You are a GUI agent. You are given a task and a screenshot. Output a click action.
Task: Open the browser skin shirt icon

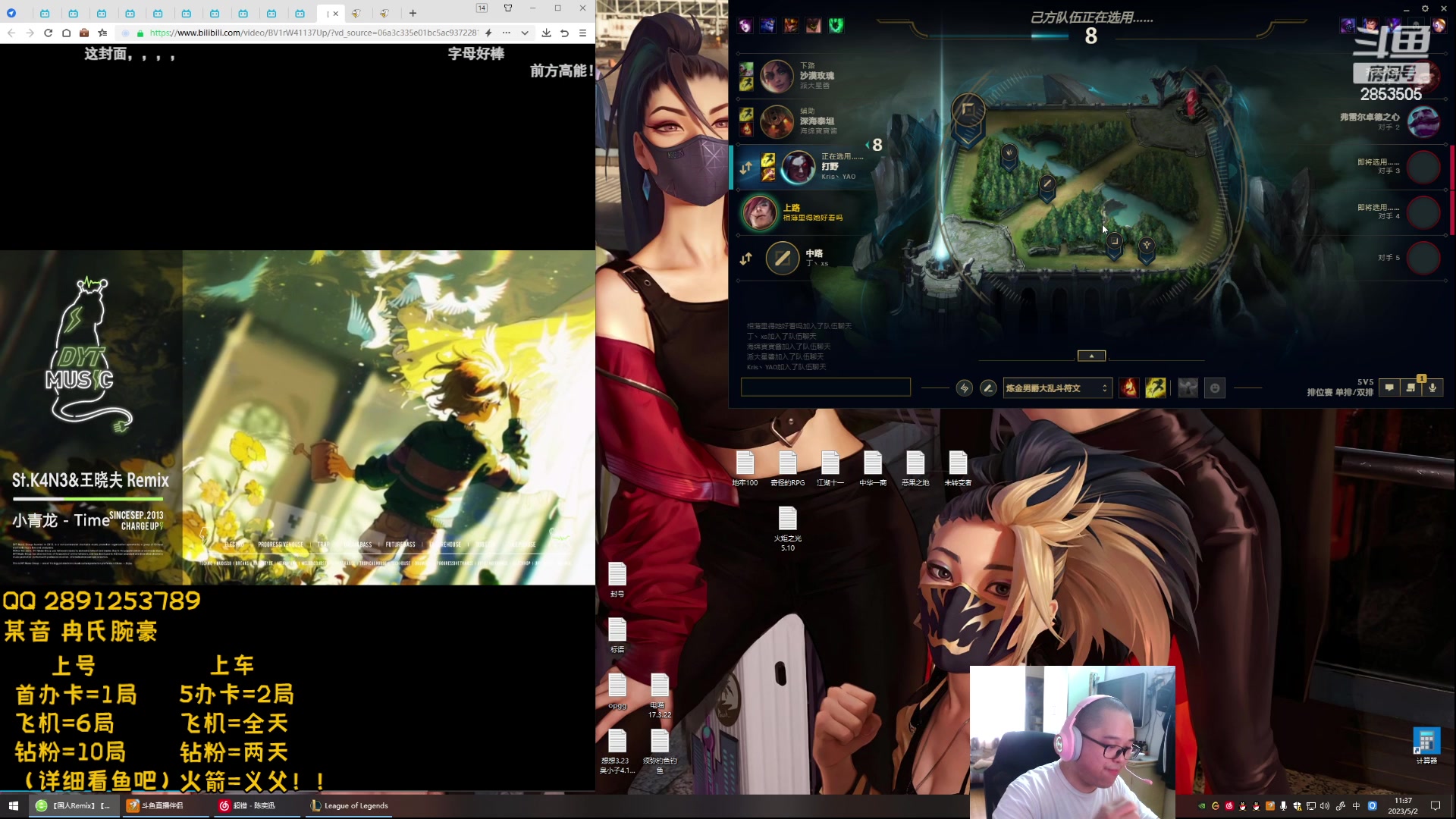click(508, 8)
